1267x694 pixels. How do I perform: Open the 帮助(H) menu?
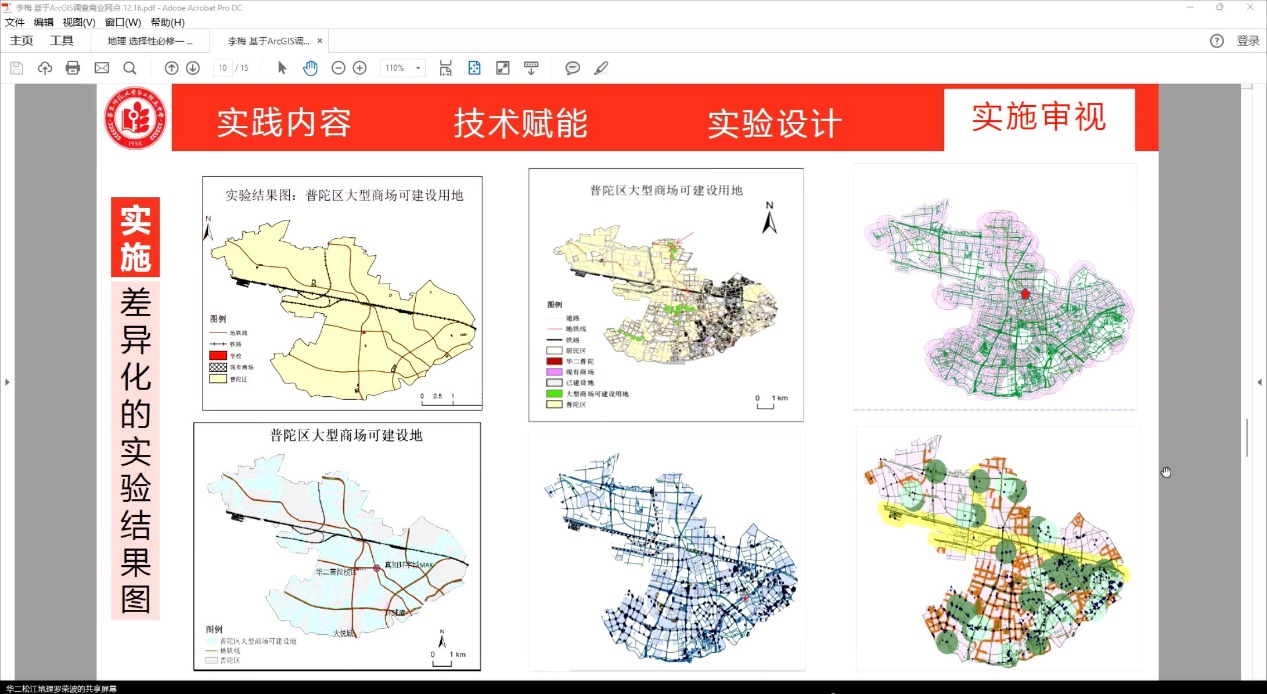tap(167, 22)
